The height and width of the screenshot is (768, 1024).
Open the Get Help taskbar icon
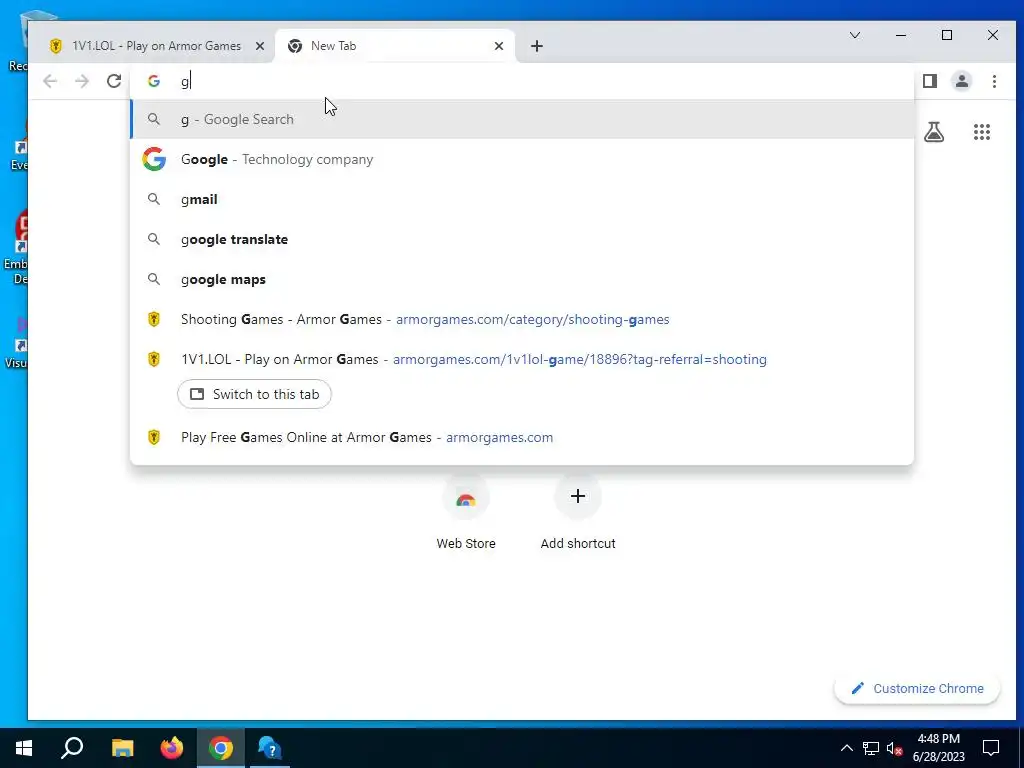click(x=270, y=748)
